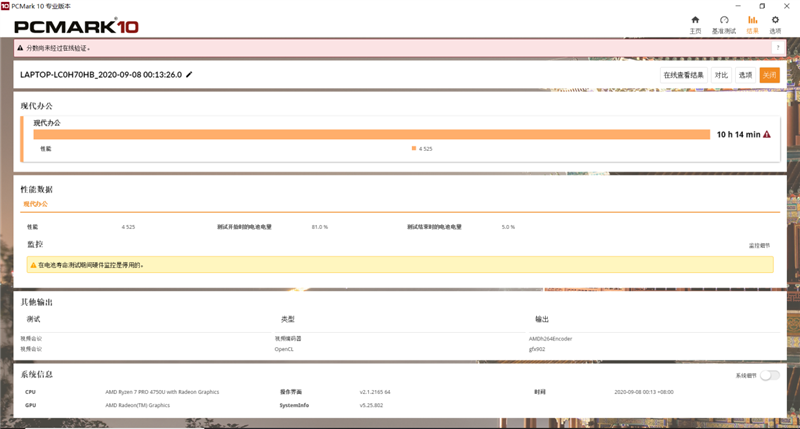The image size is (800, 429).
Task: Click the 监控 section heading
Action: pos(35,244)
